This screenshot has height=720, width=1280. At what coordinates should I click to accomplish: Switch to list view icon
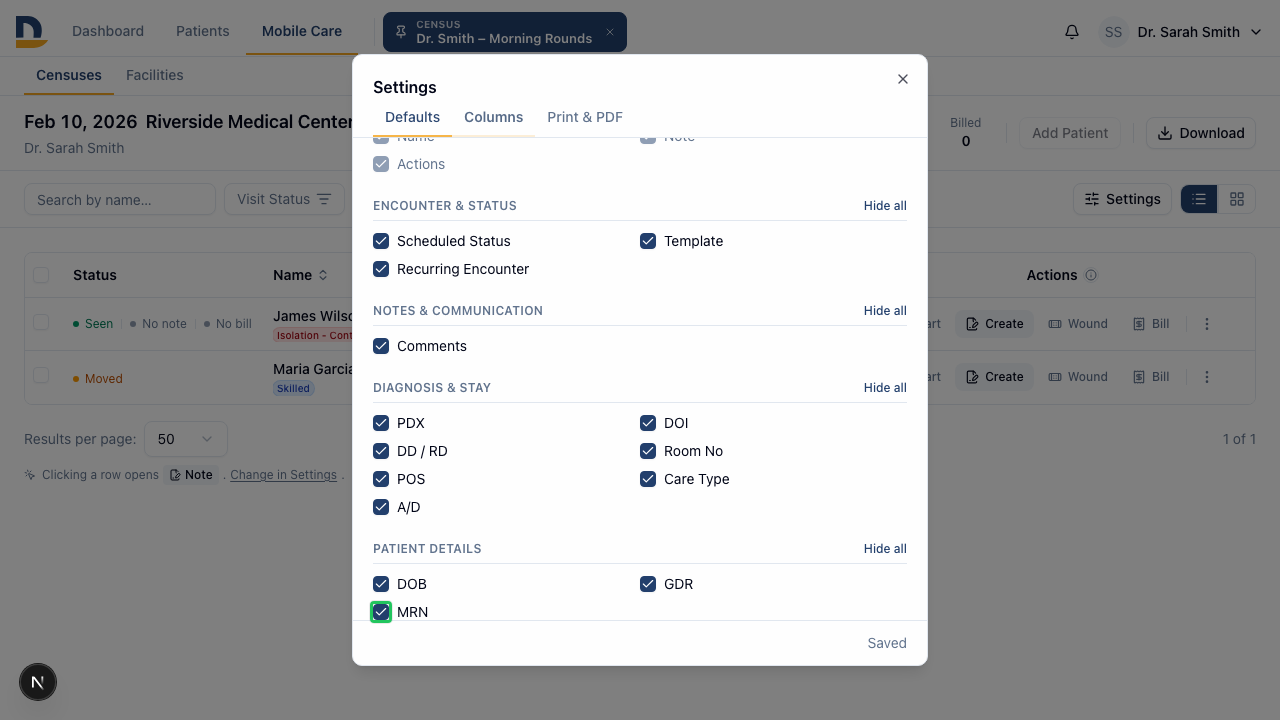(1199, 199)
